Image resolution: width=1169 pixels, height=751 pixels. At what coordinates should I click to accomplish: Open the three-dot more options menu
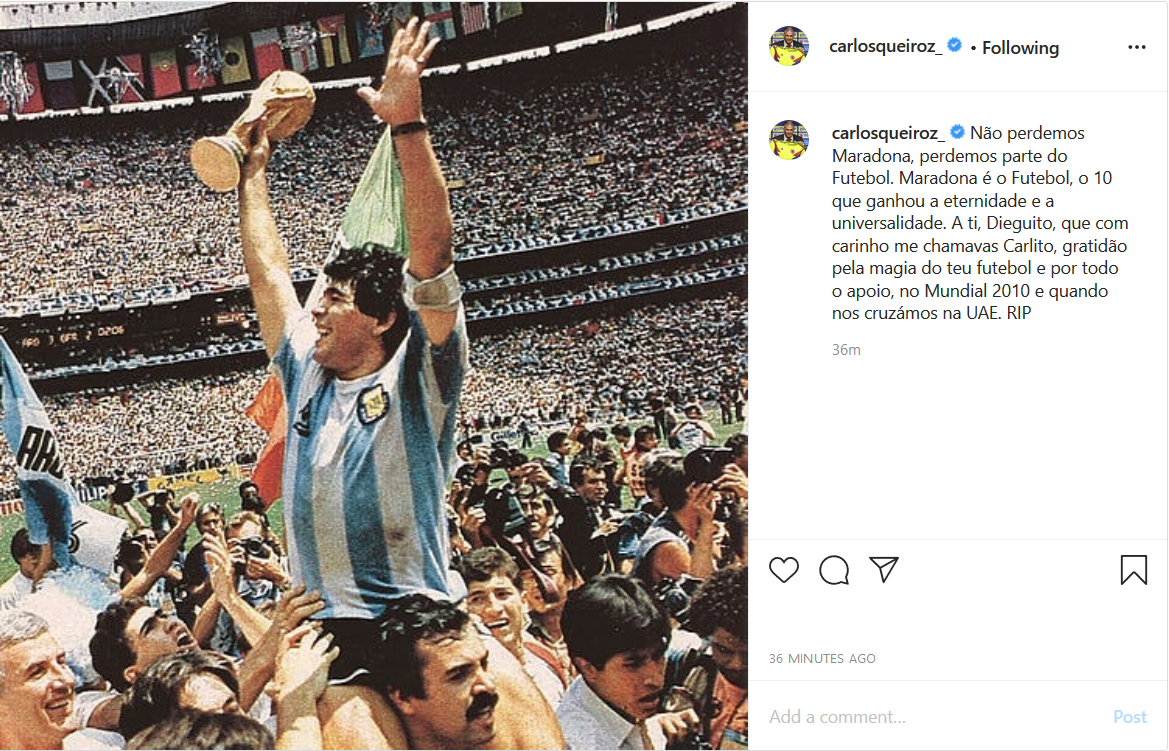(1136, 47)
